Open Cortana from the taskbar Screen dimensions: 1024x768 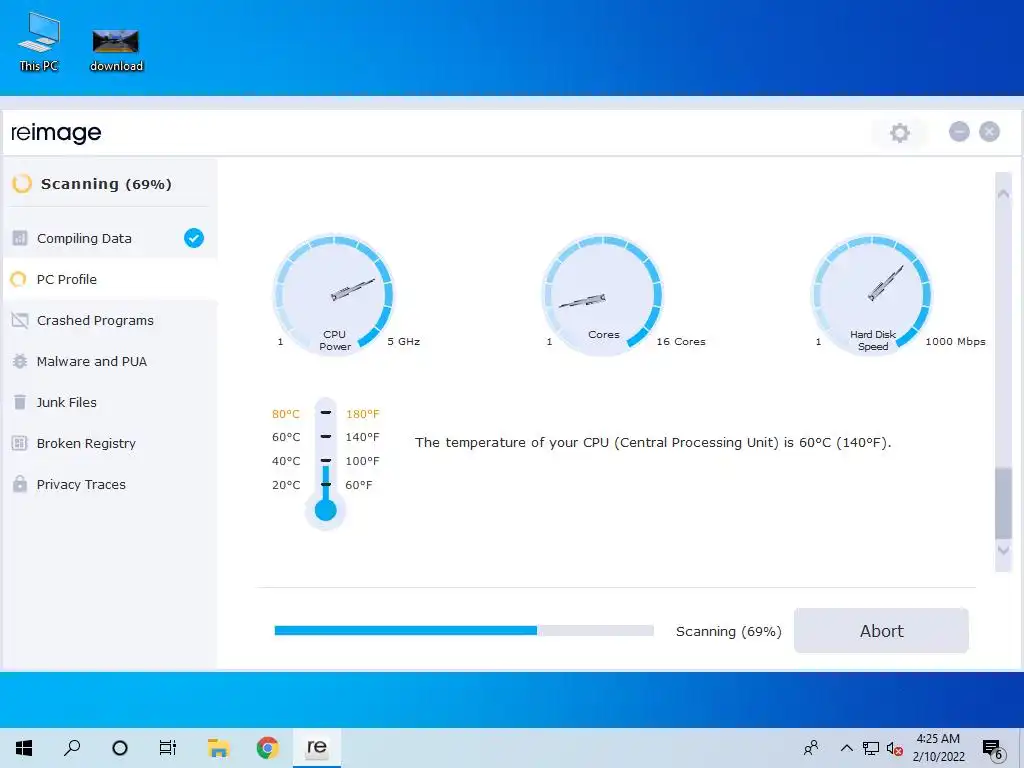(120, 748)
